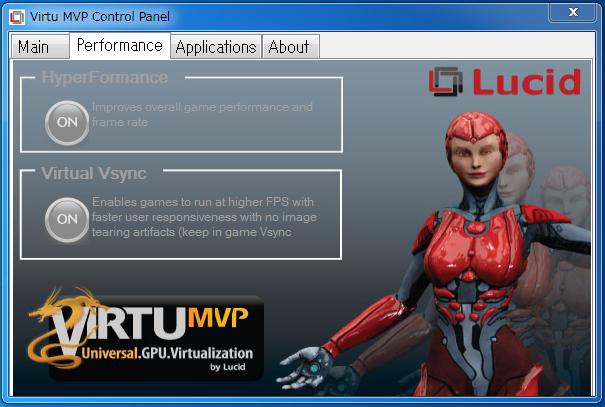This screenshot has height=407, width=605.
Task: Click the HyperFormance heading text
Action: click(105, 78)
